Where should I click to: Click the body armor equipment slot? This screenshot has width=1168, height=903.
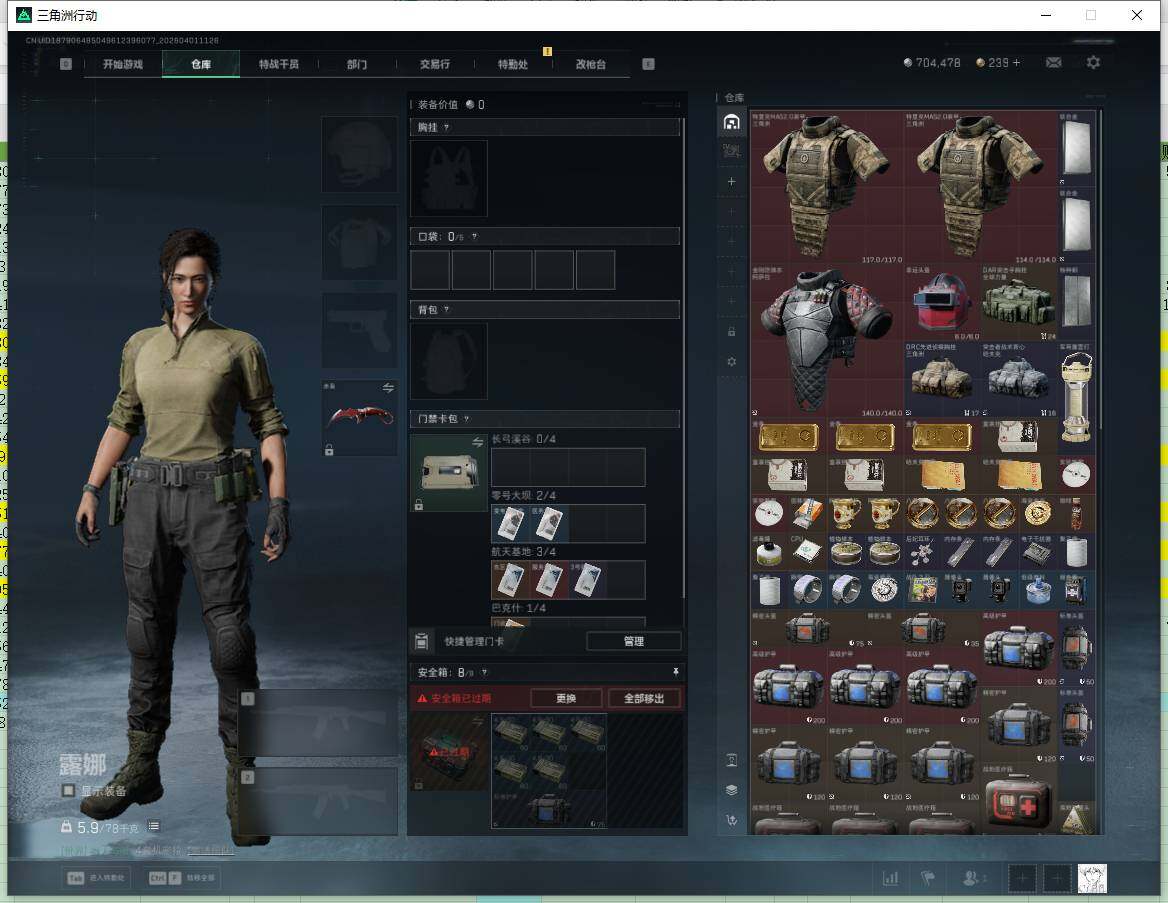click(359, 243)
